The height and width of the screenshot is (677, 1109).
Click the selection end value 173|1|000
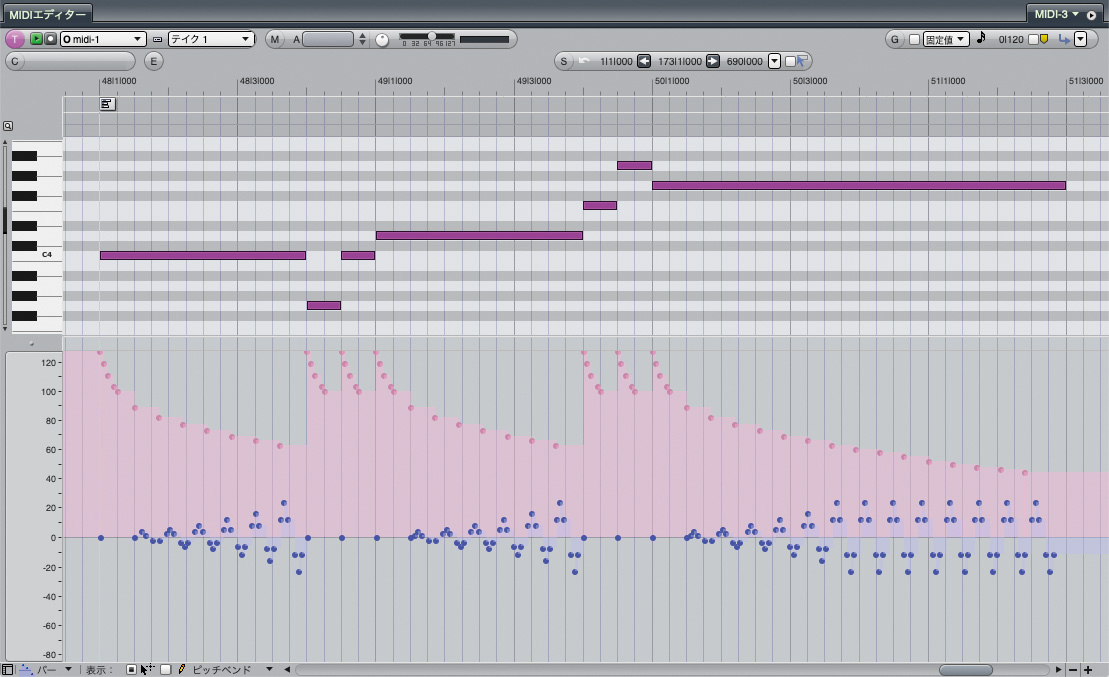tap(680, 62)
